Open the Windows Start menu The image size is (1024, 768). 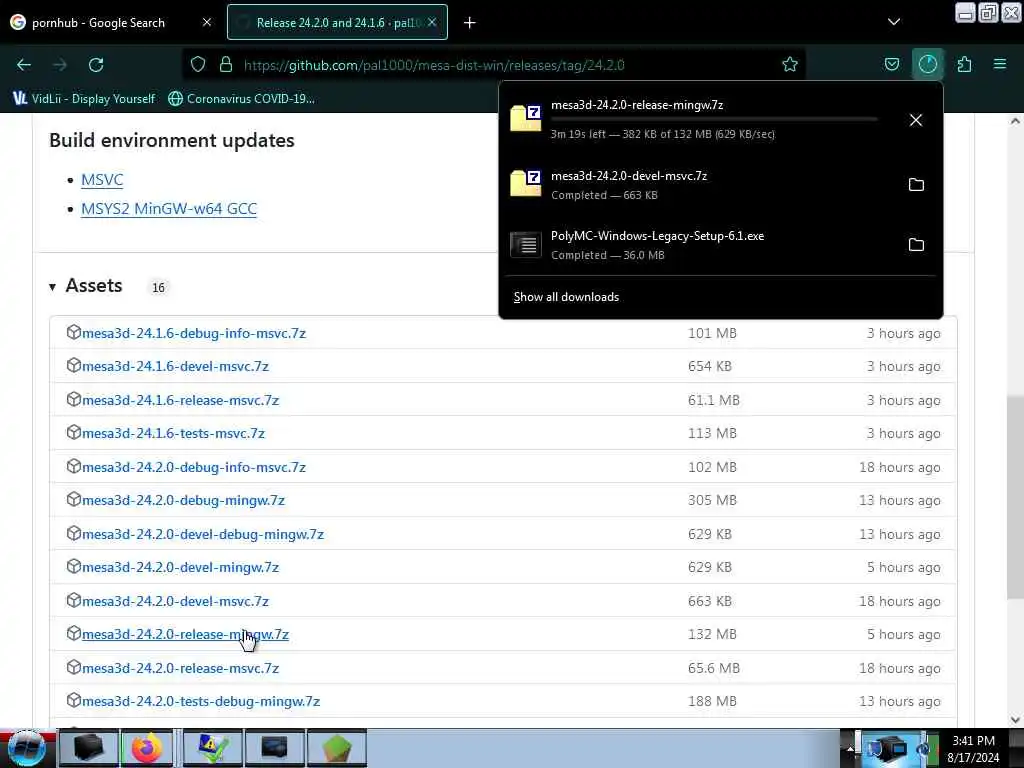[26, 748]
